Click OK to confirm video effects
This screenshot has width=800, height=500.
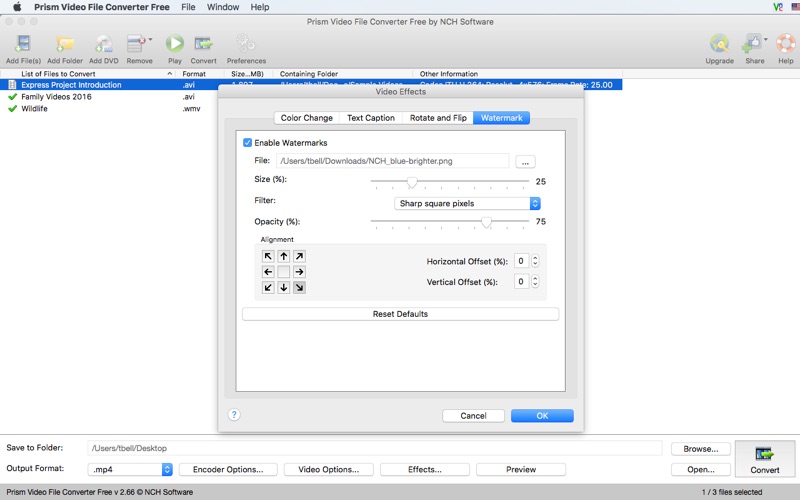(x=542, y=415)
